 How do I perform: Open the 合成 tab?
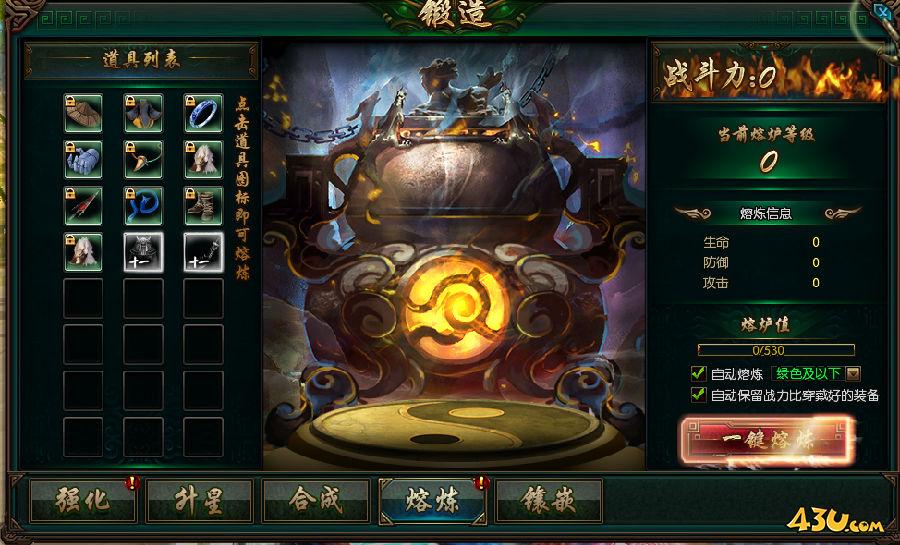click(x=316, y=501)
